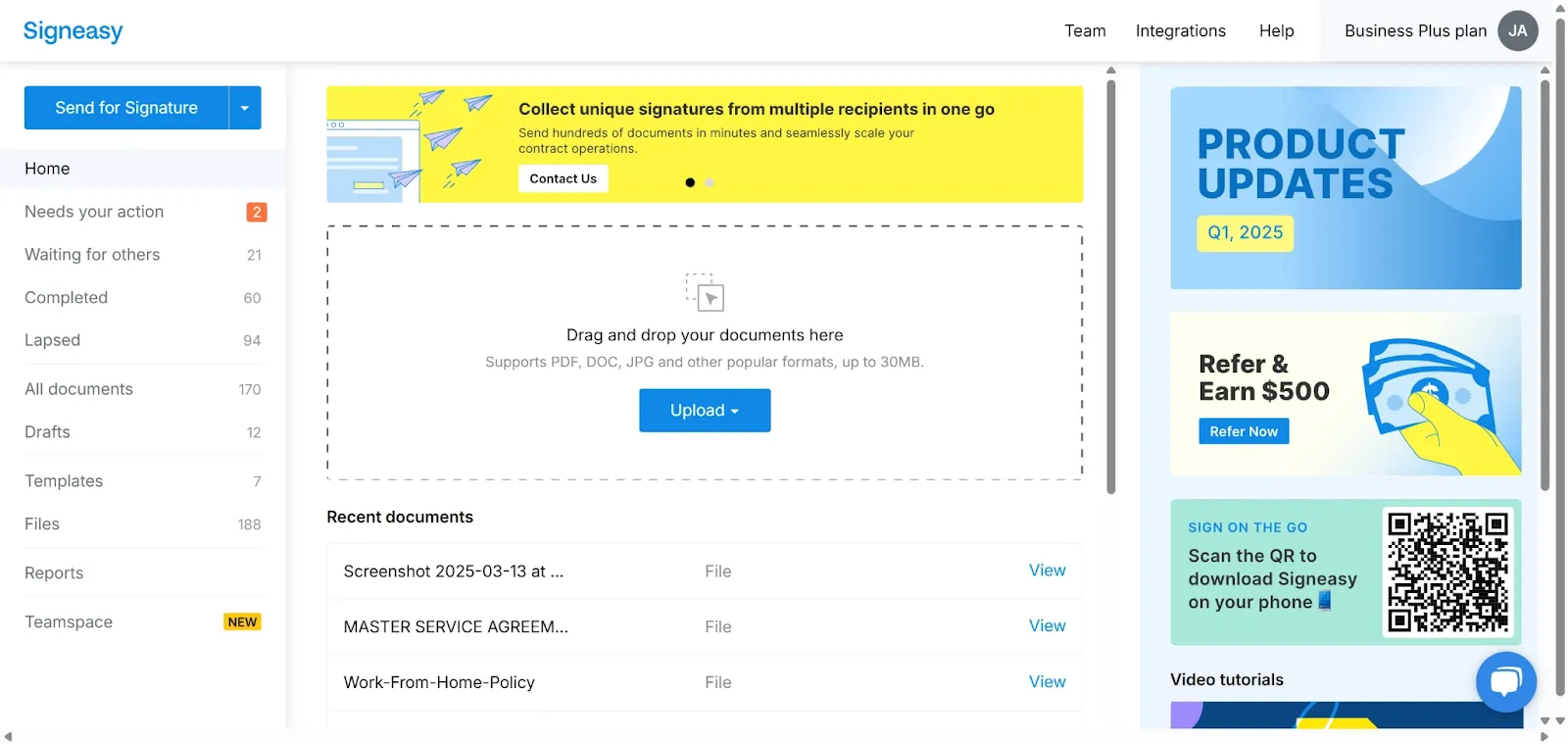This screenshot has height=744, width=1568.
Task: Click the Files count 188
Action: click(249, 524)
